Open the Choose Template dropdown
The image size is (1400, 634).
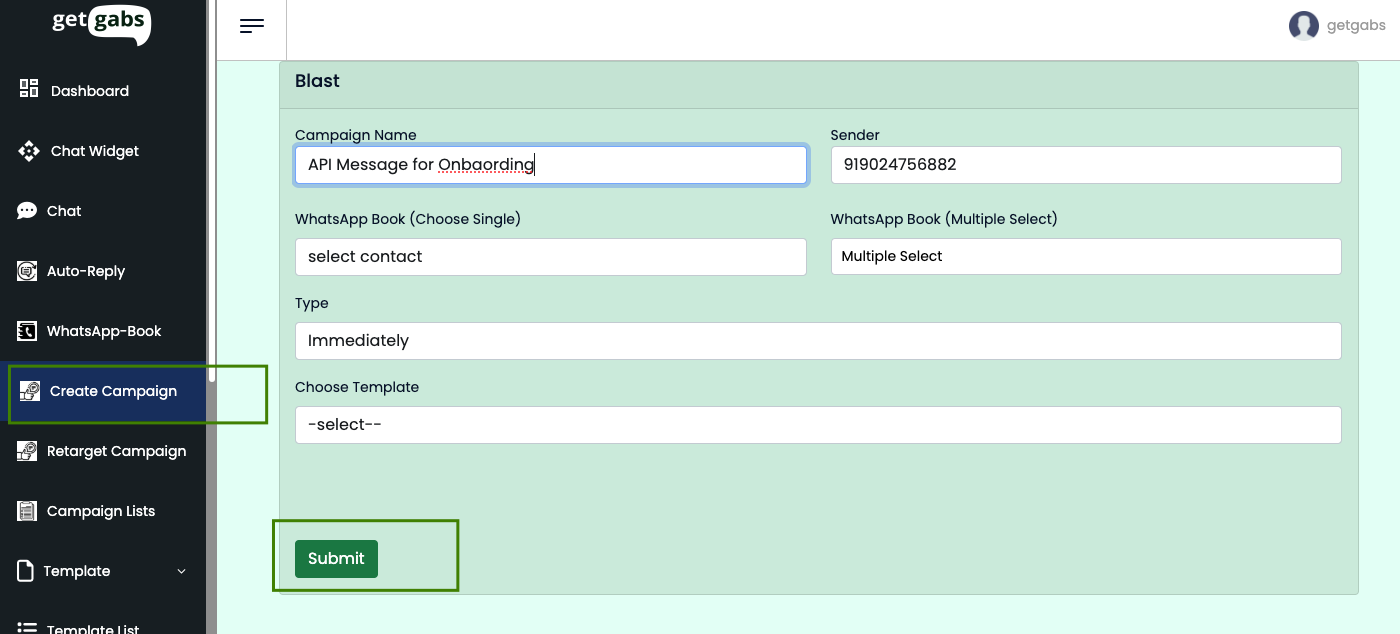(x=816, y=424)
